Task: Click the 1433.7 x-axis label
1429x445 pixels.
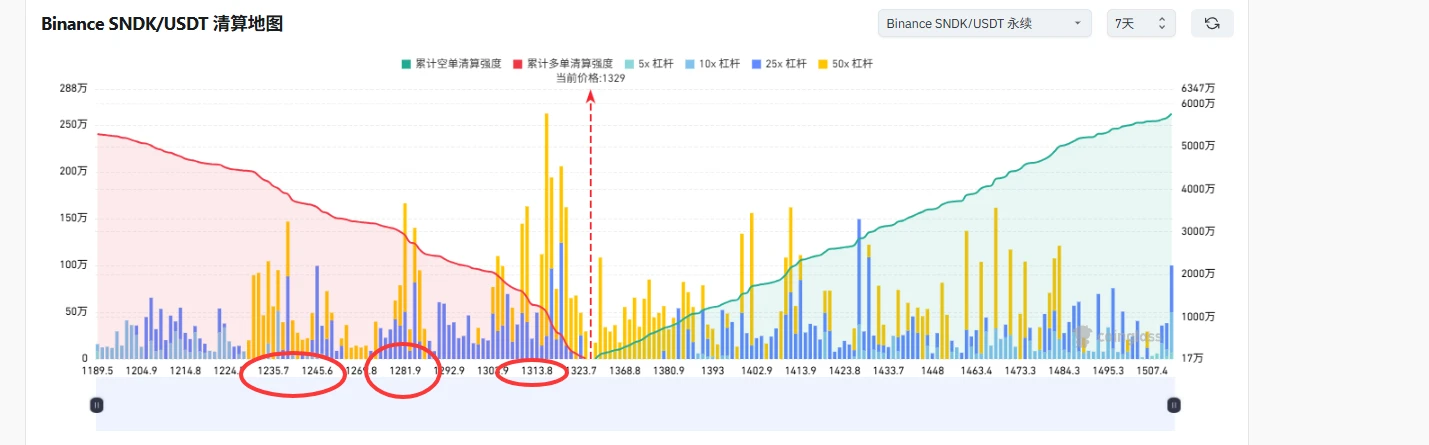Action: [x=889, y=371]
